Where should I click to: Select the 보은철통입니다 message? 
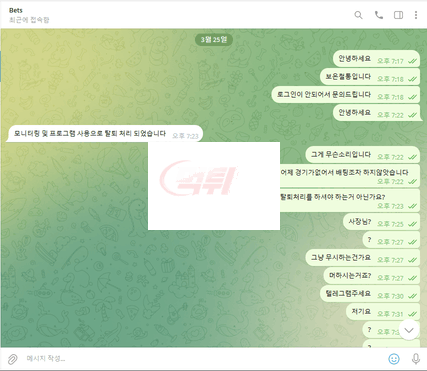click(x=370, y=77)
